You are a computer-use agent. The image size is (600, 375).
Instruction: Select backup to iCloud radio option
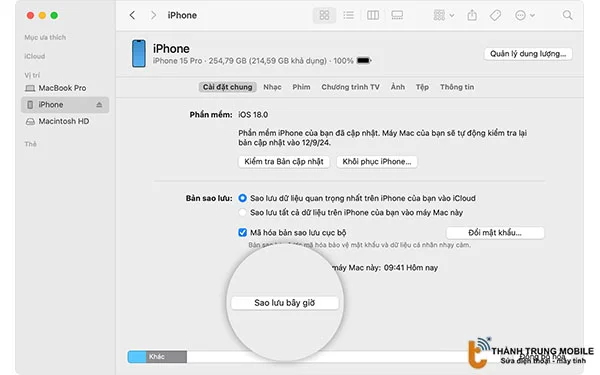[x=242, y=198]
